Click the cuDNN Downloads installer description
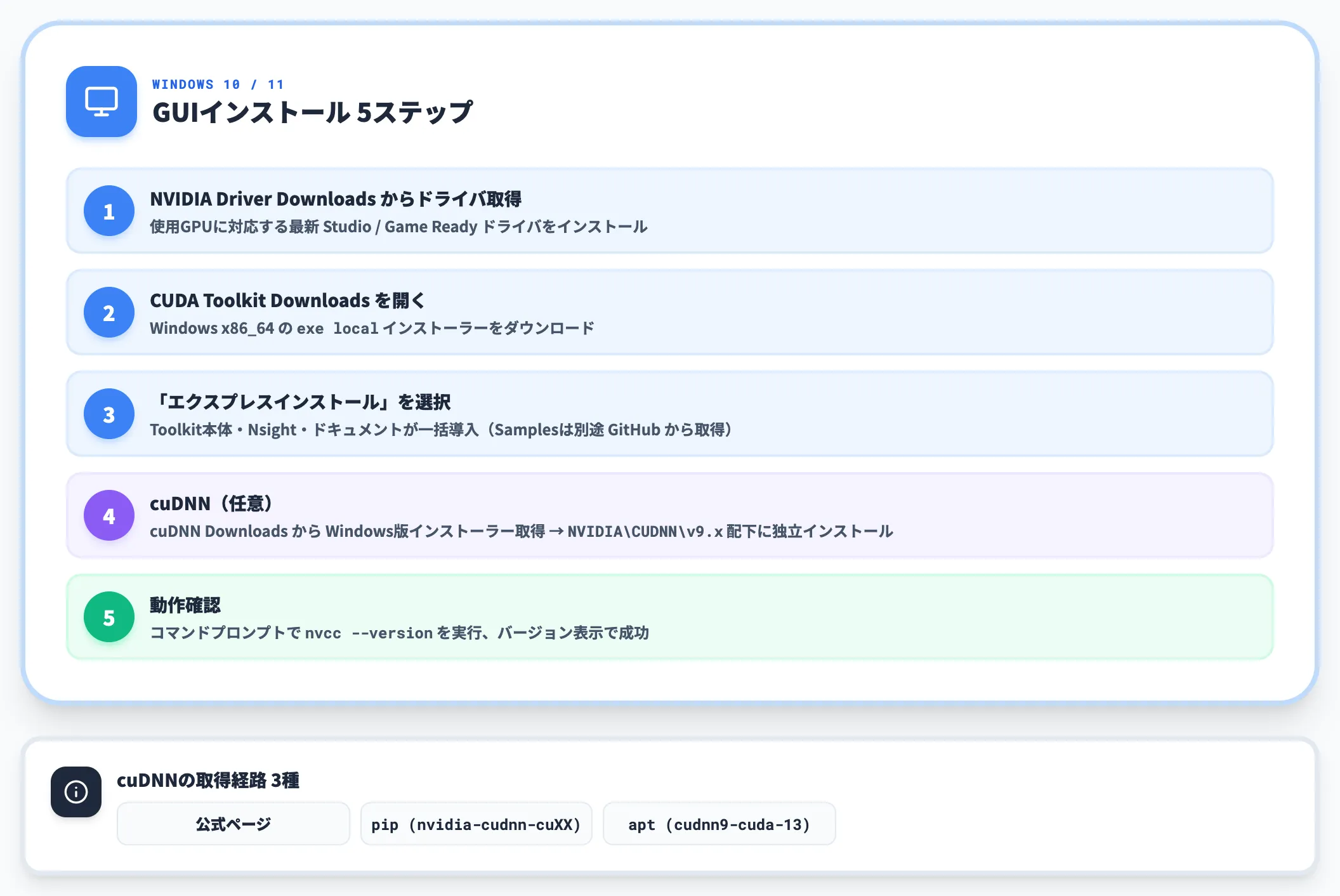Viewport: 1340px width, 896px height. coord(522,531)
